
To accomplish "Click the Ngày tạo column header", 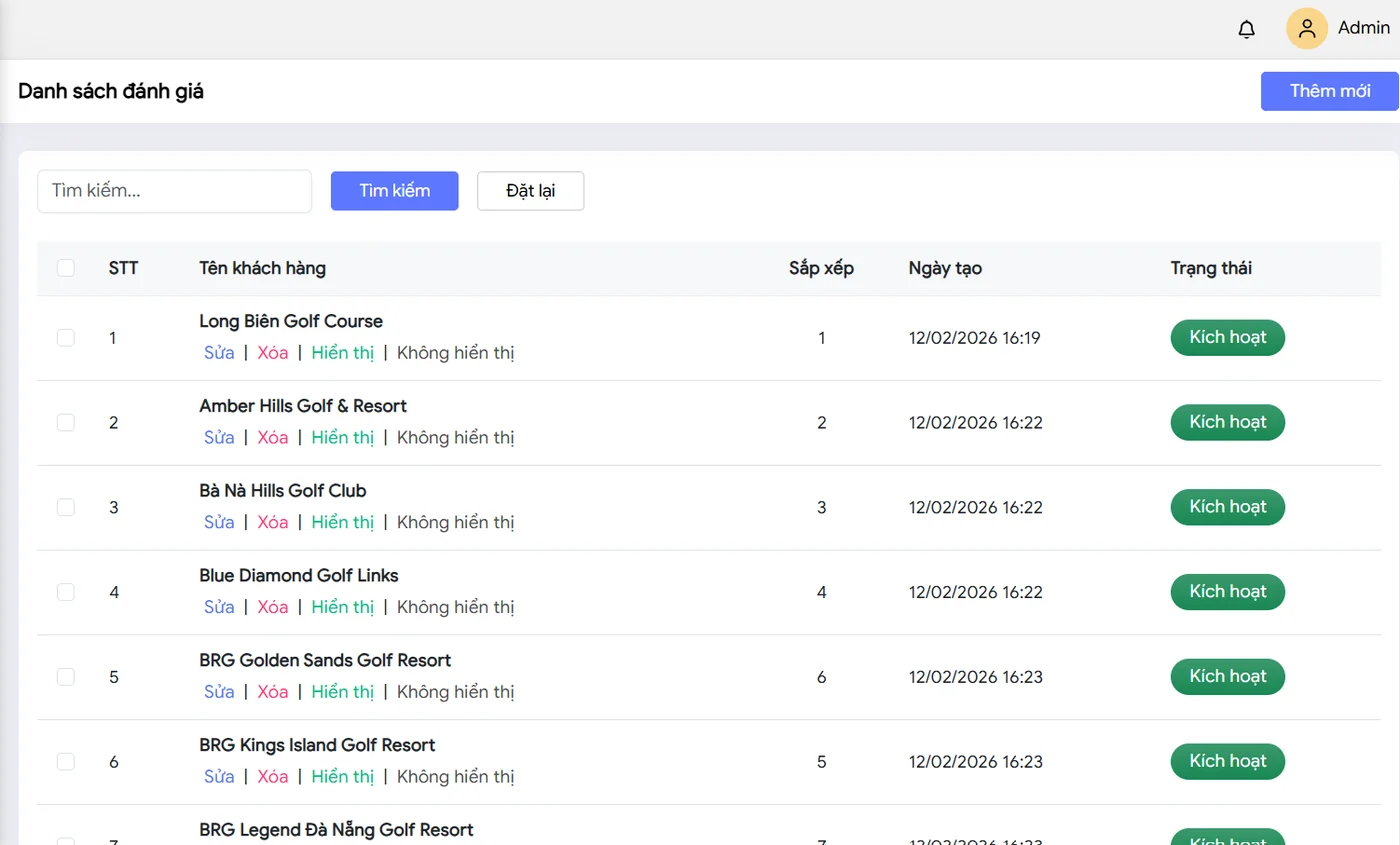I will (x=945, y=268).
